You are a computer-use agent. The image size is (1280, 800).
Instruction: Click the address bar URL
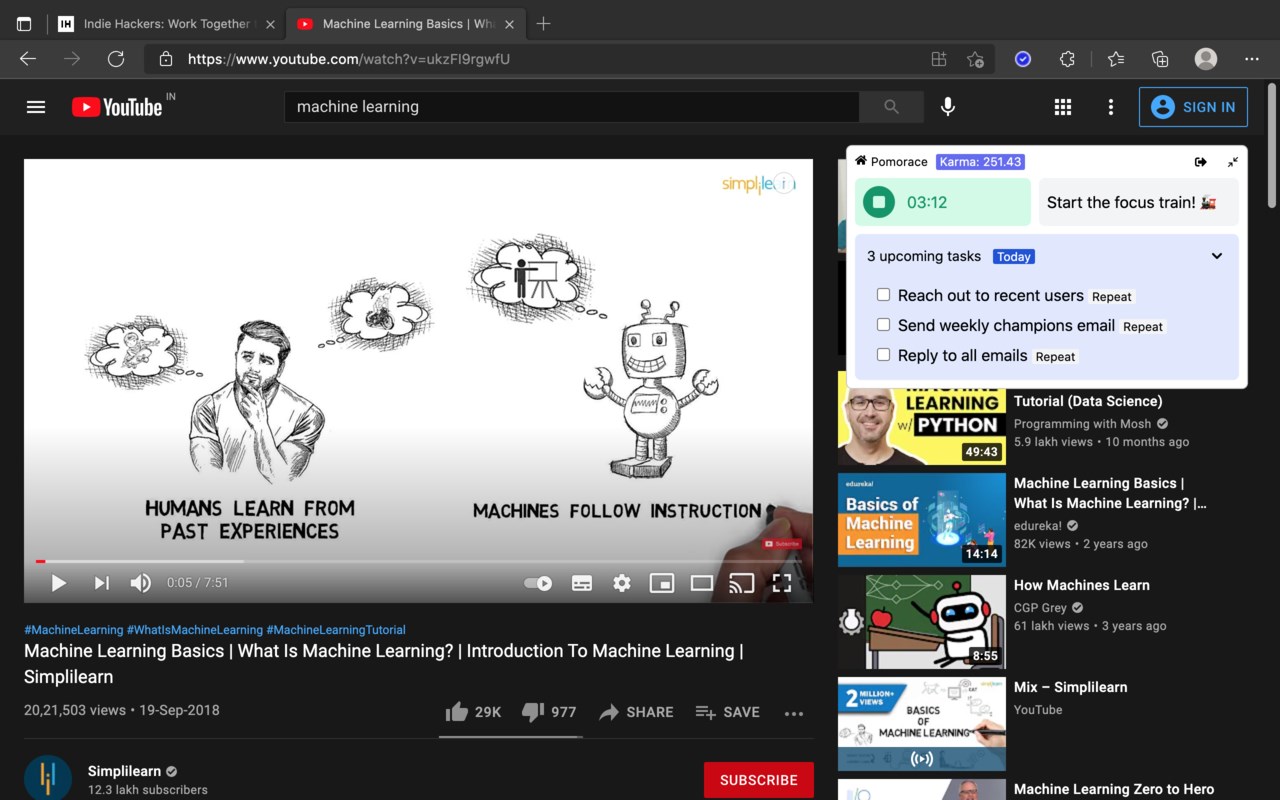pyautogui.click(x=349, y=59)
